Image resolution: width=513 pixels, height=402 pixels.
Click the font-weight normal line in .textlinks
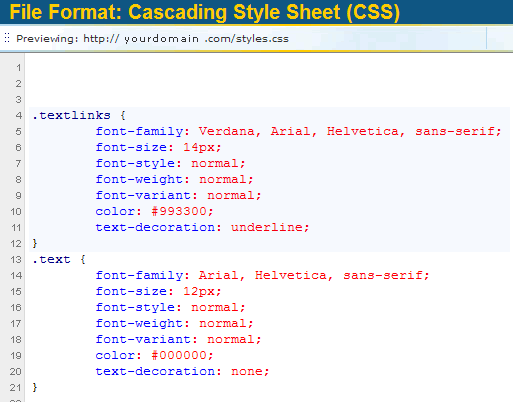[x=174, y=179]
